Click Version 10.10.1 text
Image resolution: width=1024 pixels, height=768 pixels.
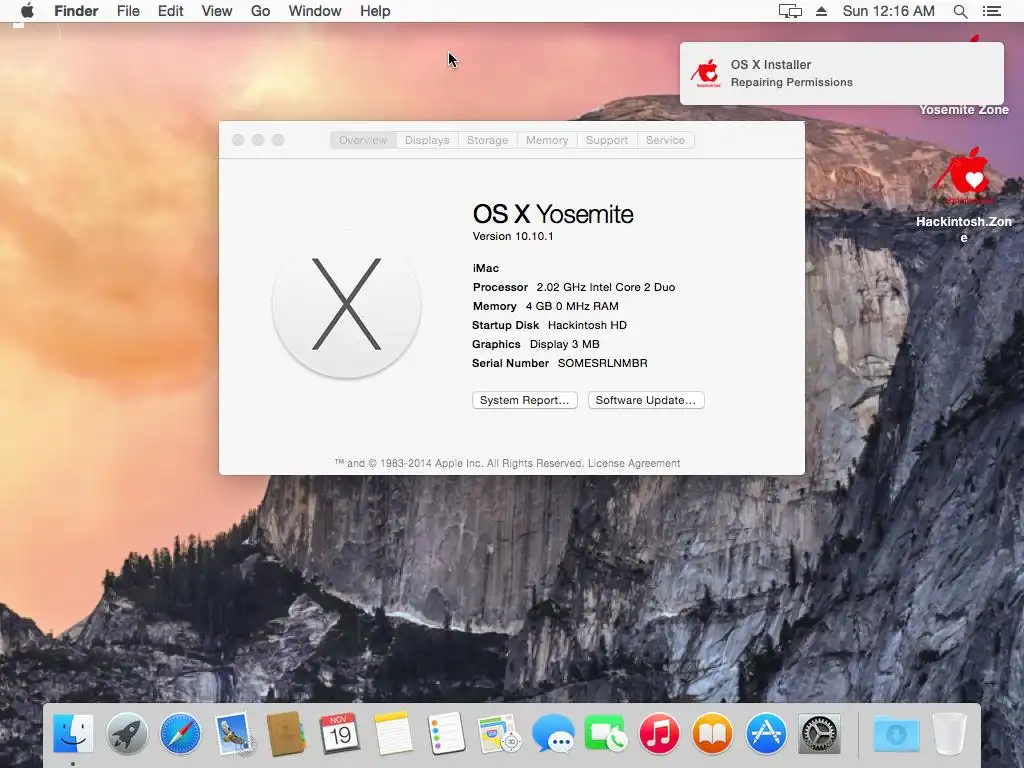point(513,236)
